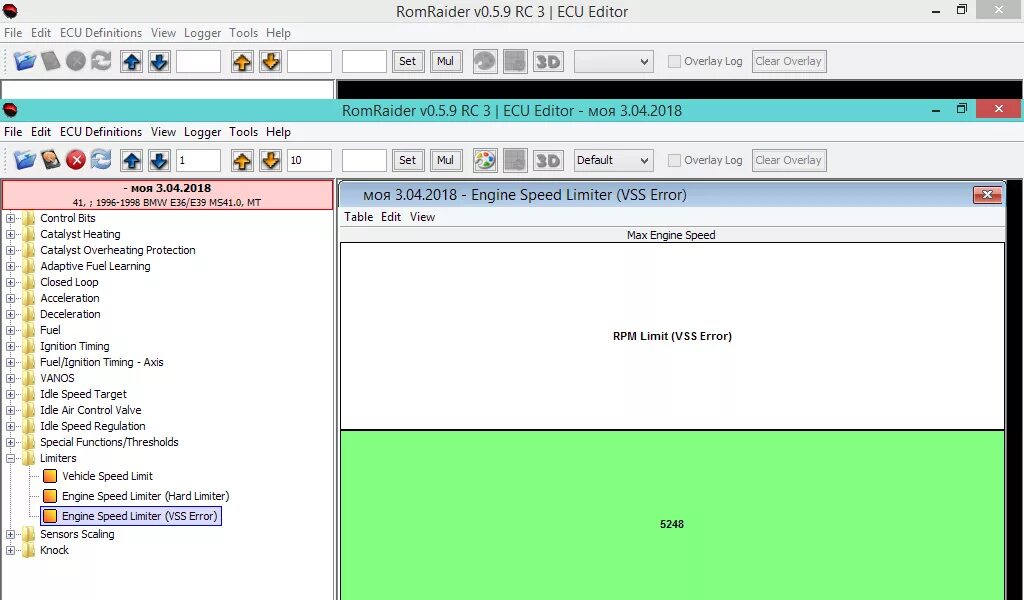This screenshot has width=1024, height=600.
Task: Click RomRaider logo in front window title bar
Action: tap(10, 110)
